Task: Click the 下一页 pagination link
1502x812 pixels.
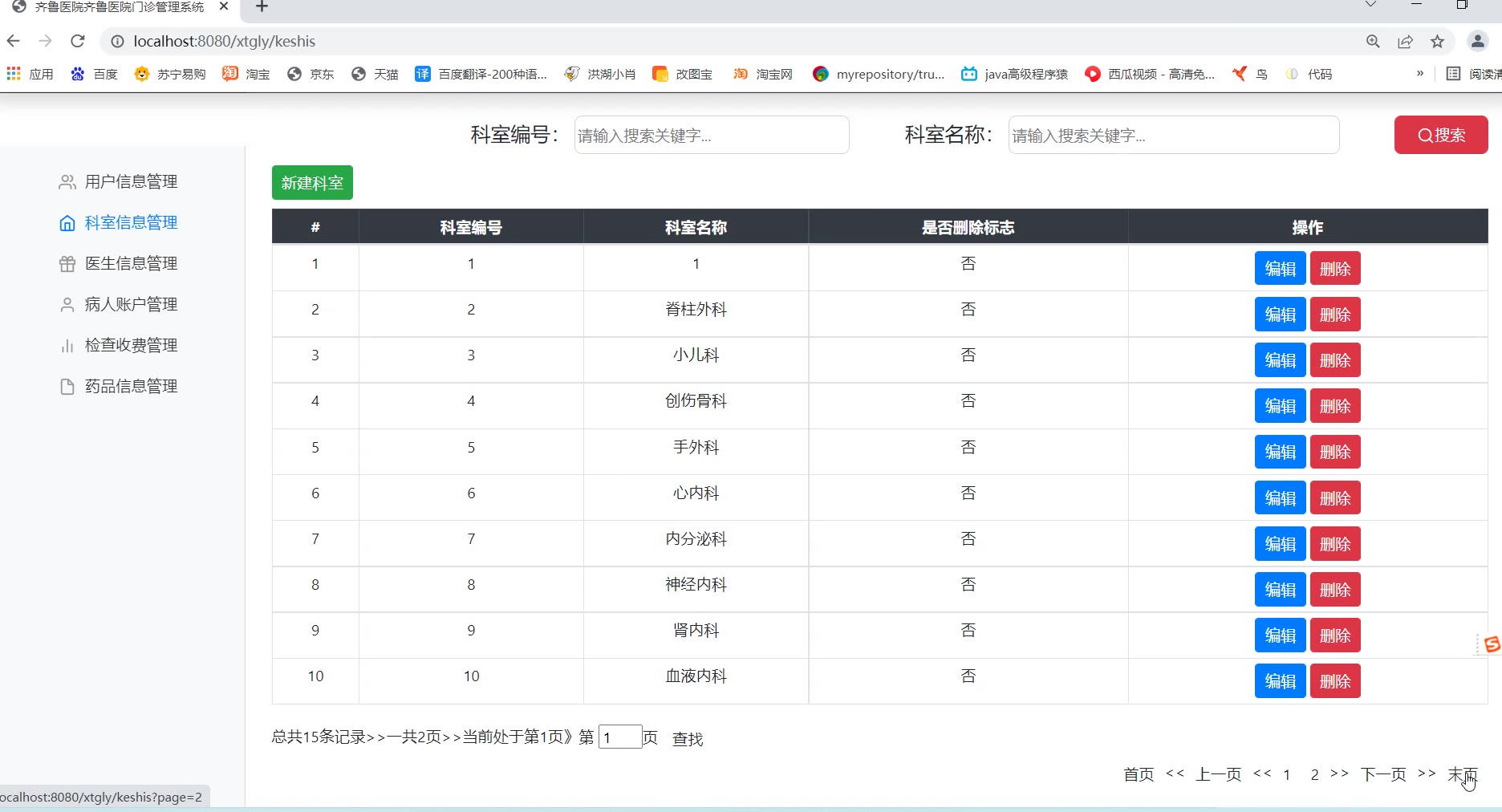Action: coord(1383,774)
